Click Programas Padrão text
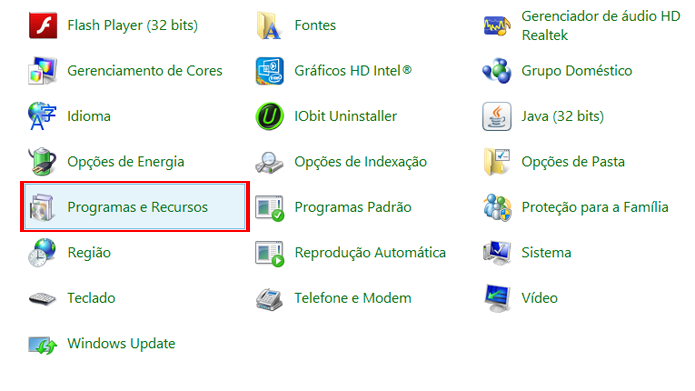 coord(353,207)
